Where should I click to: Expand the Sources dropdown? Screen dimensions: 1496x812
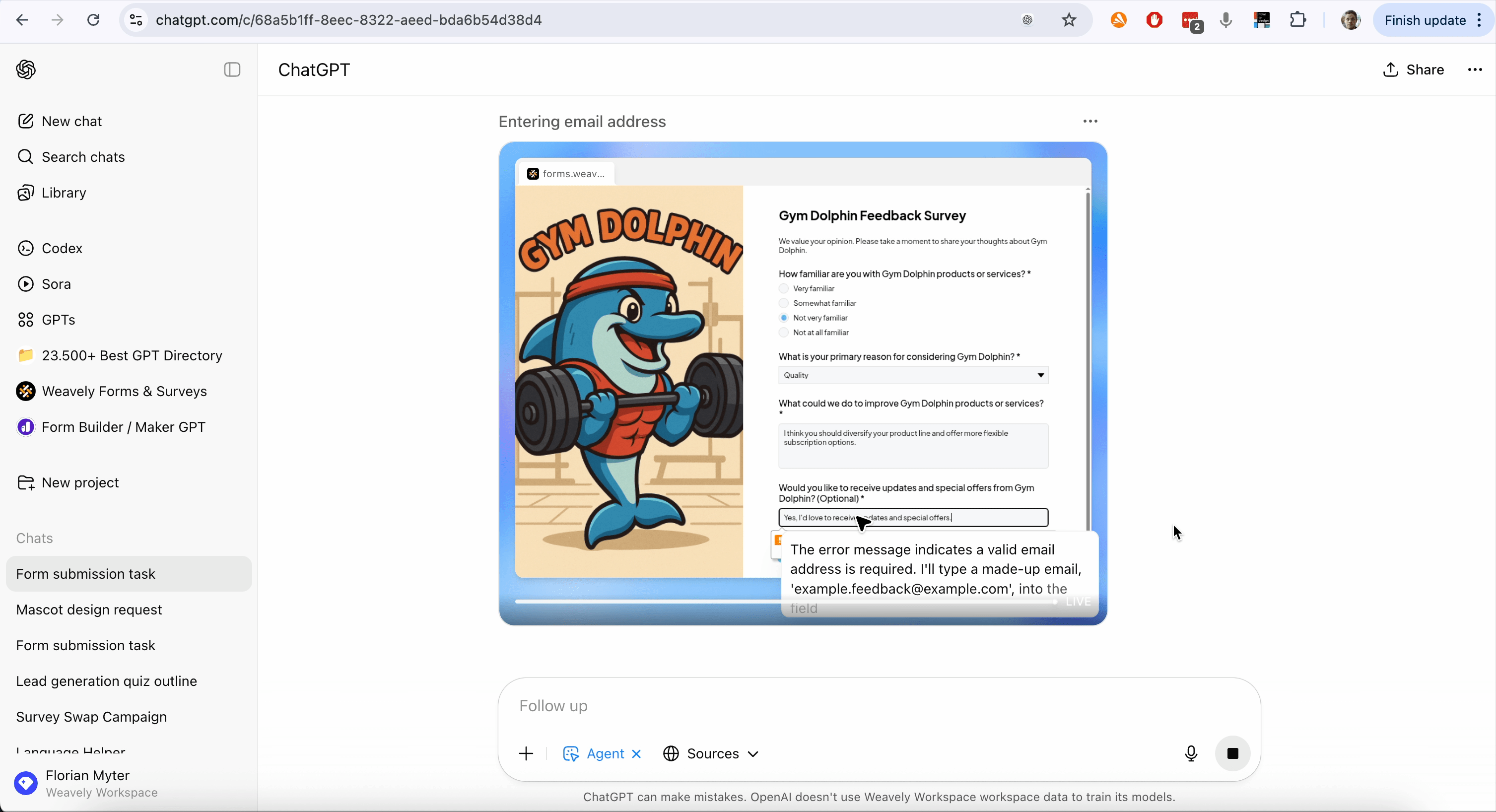coord(711,754)
